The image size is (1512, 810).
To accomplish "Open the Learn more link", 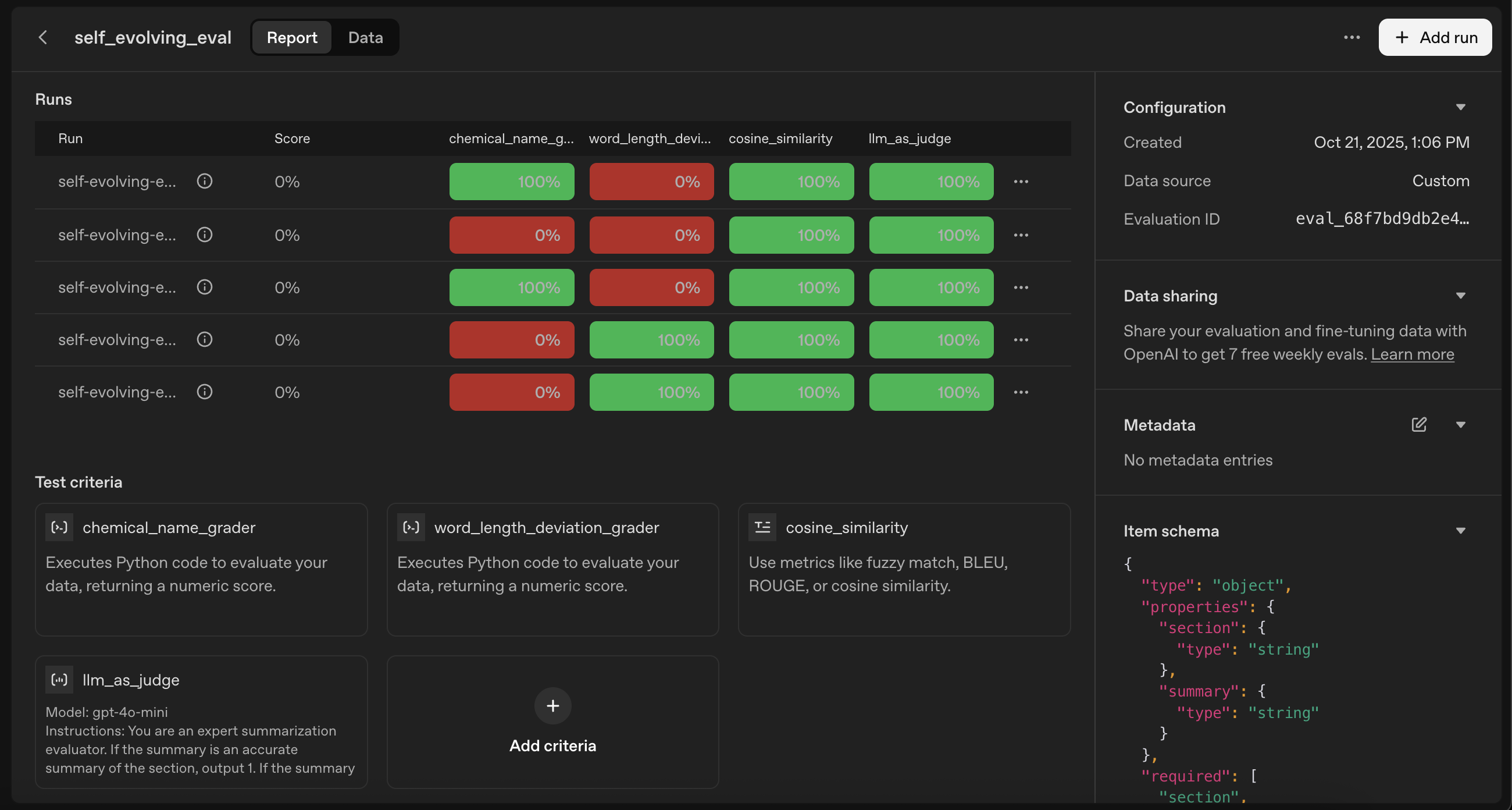I will tap(1412, 354).
